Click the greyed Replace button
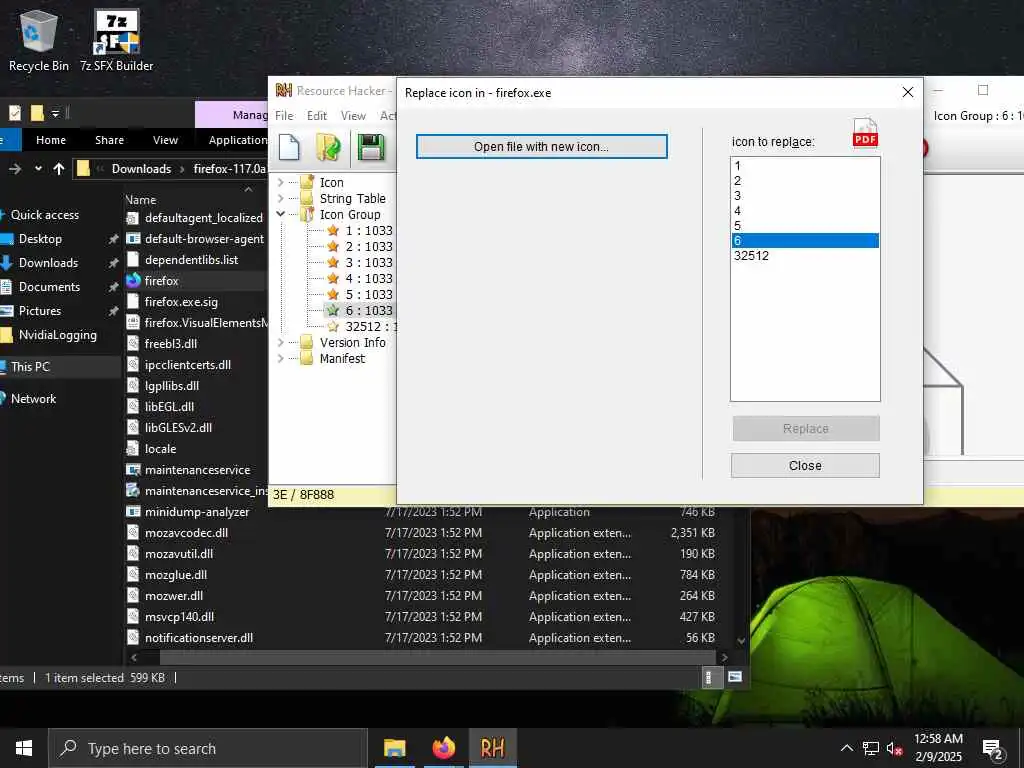 tap(805, 428)
